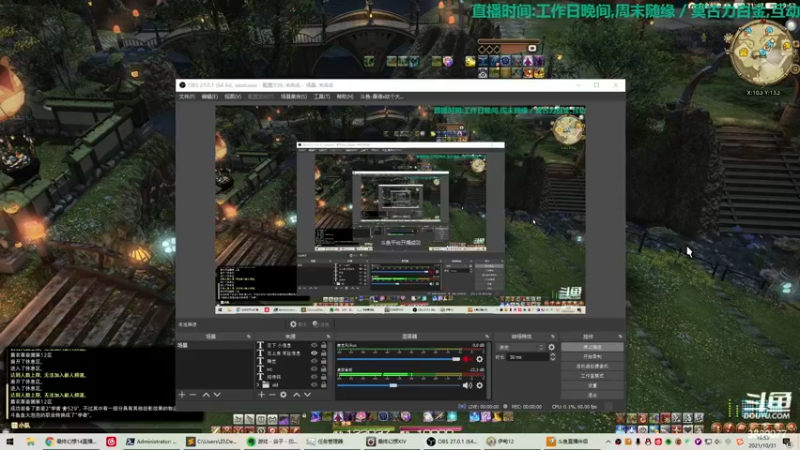Screen dimensions: 800x450
Task: Increase the transition duration with the up arrow
Action: [553, 355]
